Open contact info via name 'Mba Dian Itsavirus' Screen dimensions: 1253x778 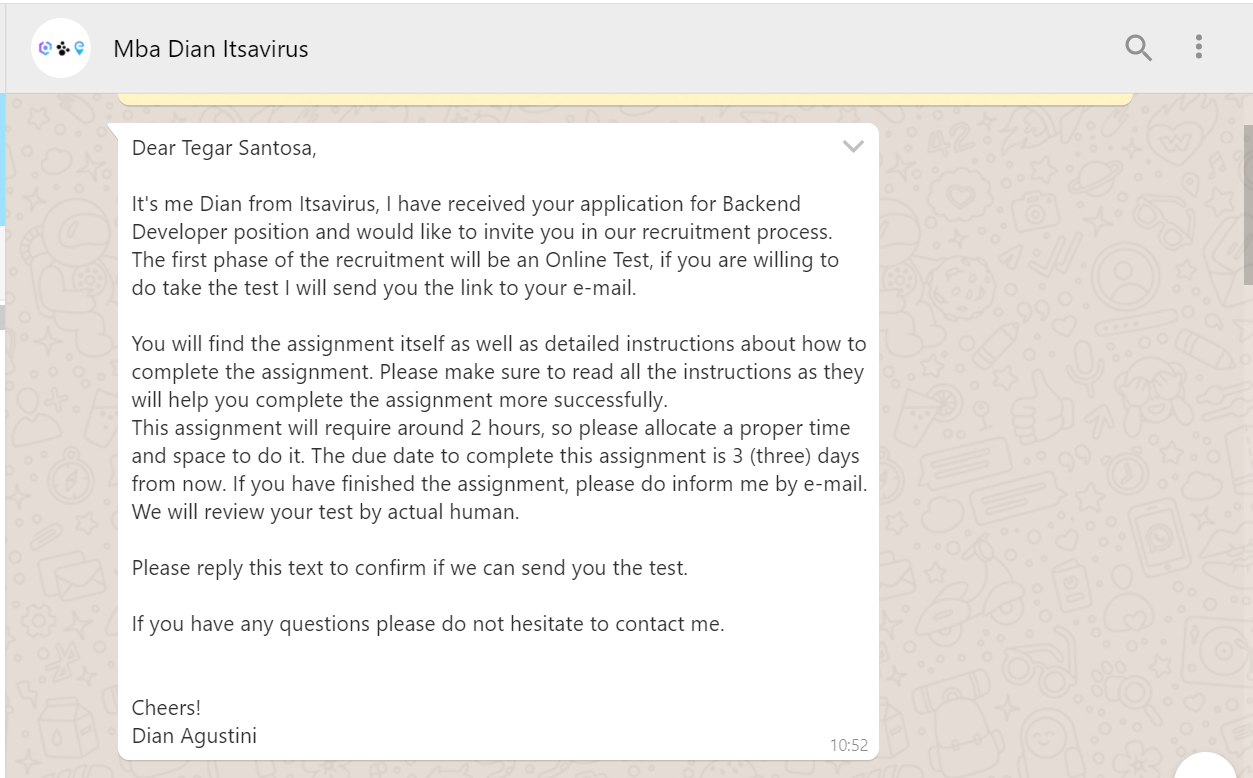pyautogui.click(x=211, y=48)
